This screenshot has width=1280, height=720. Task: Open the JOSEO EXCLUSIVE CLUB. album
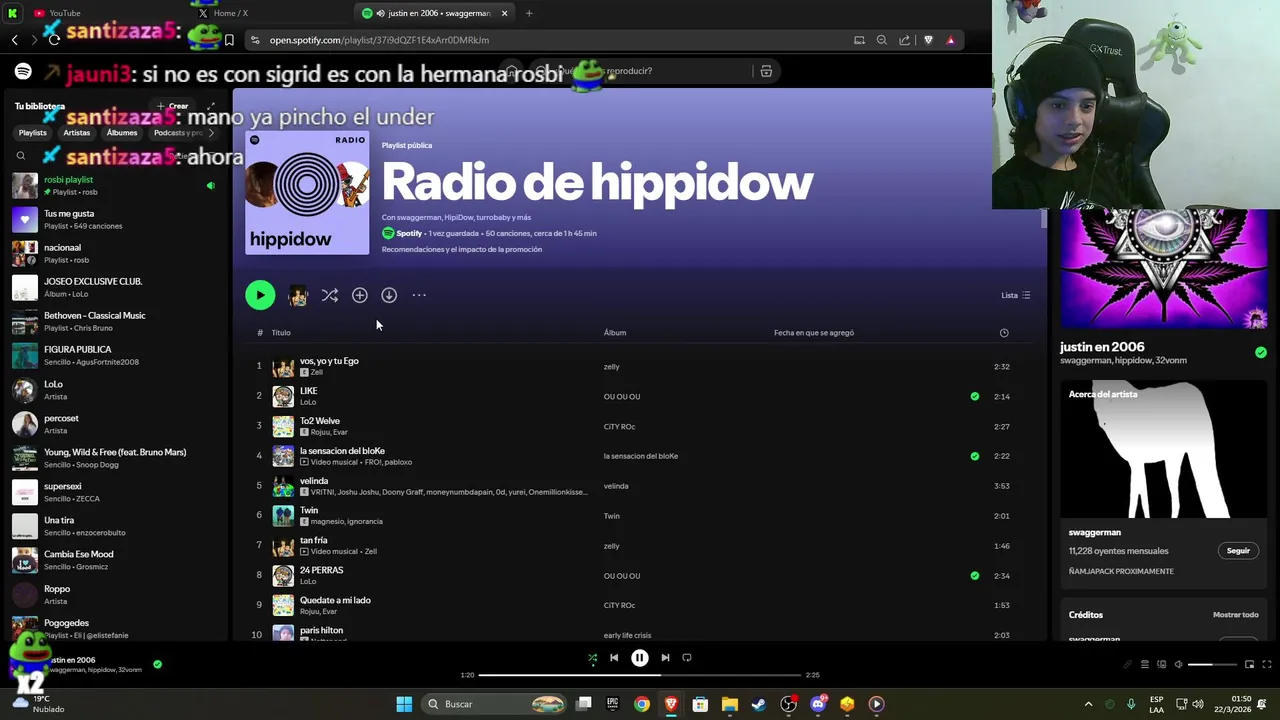118,287
